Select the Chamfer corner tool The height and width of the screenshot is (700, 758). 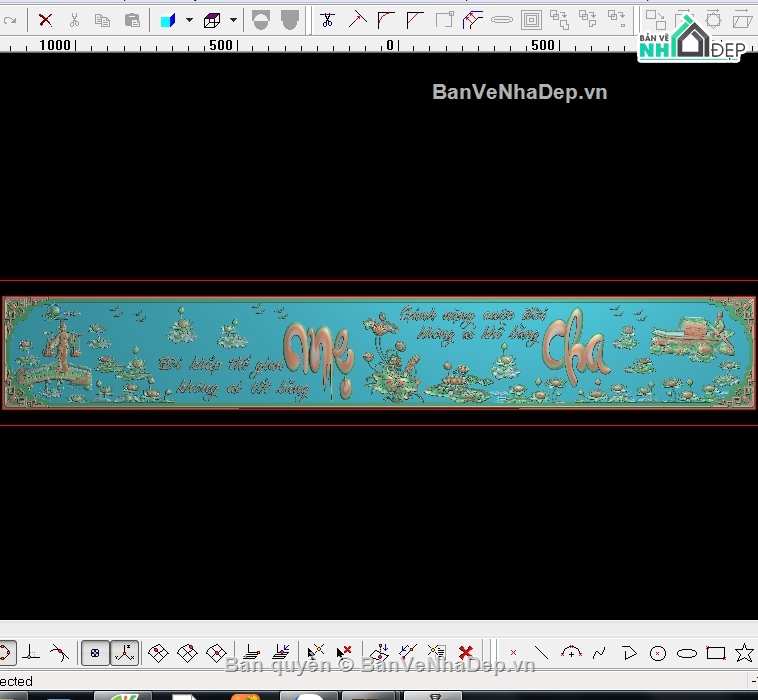(415, 20)
